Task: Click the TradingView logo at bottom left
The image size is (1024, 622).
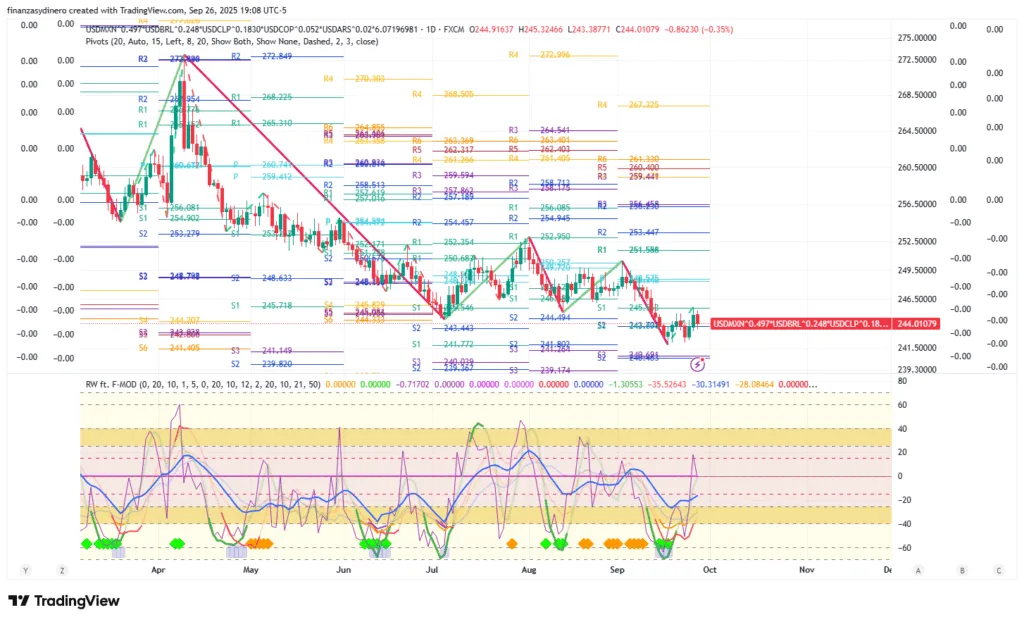Action: point(64,601)
